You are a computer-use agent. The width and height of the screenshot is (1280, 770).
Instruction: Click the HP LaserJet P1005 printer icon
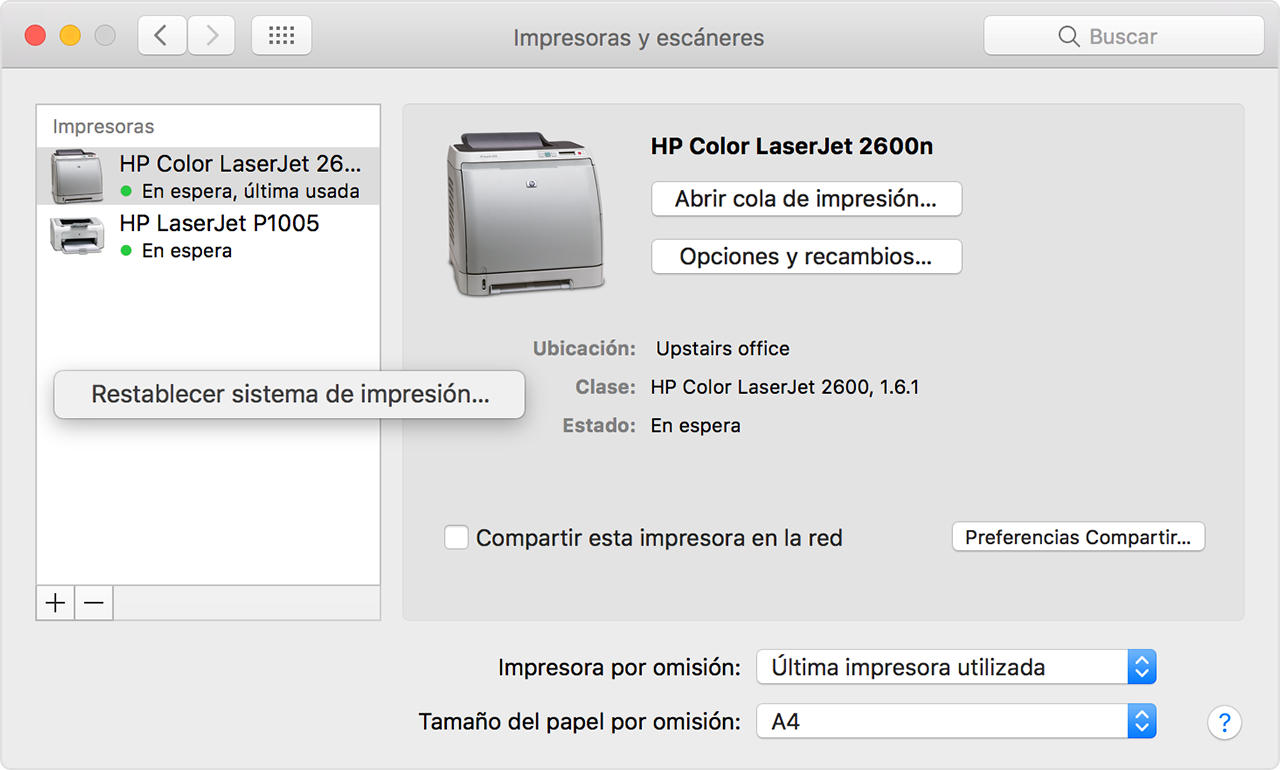[x=77, y=234]
